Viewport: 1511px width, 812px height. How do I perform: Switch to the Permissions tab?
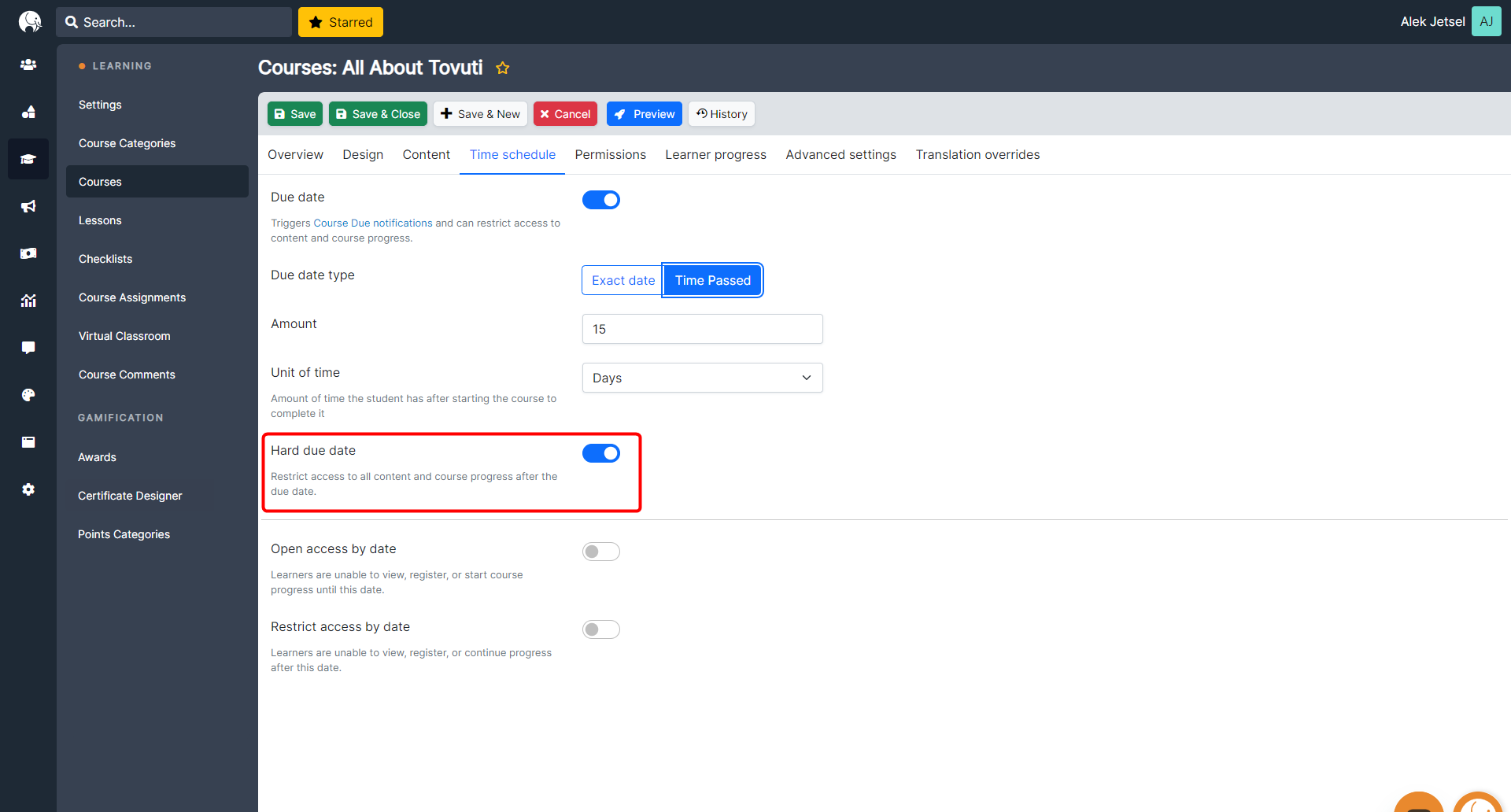pyautogui.click(x=610, y=155)
